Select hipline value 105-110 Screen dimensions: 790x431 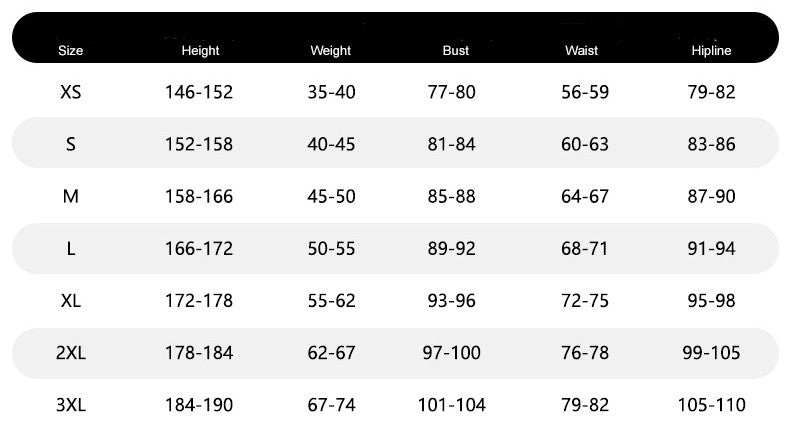711,405
